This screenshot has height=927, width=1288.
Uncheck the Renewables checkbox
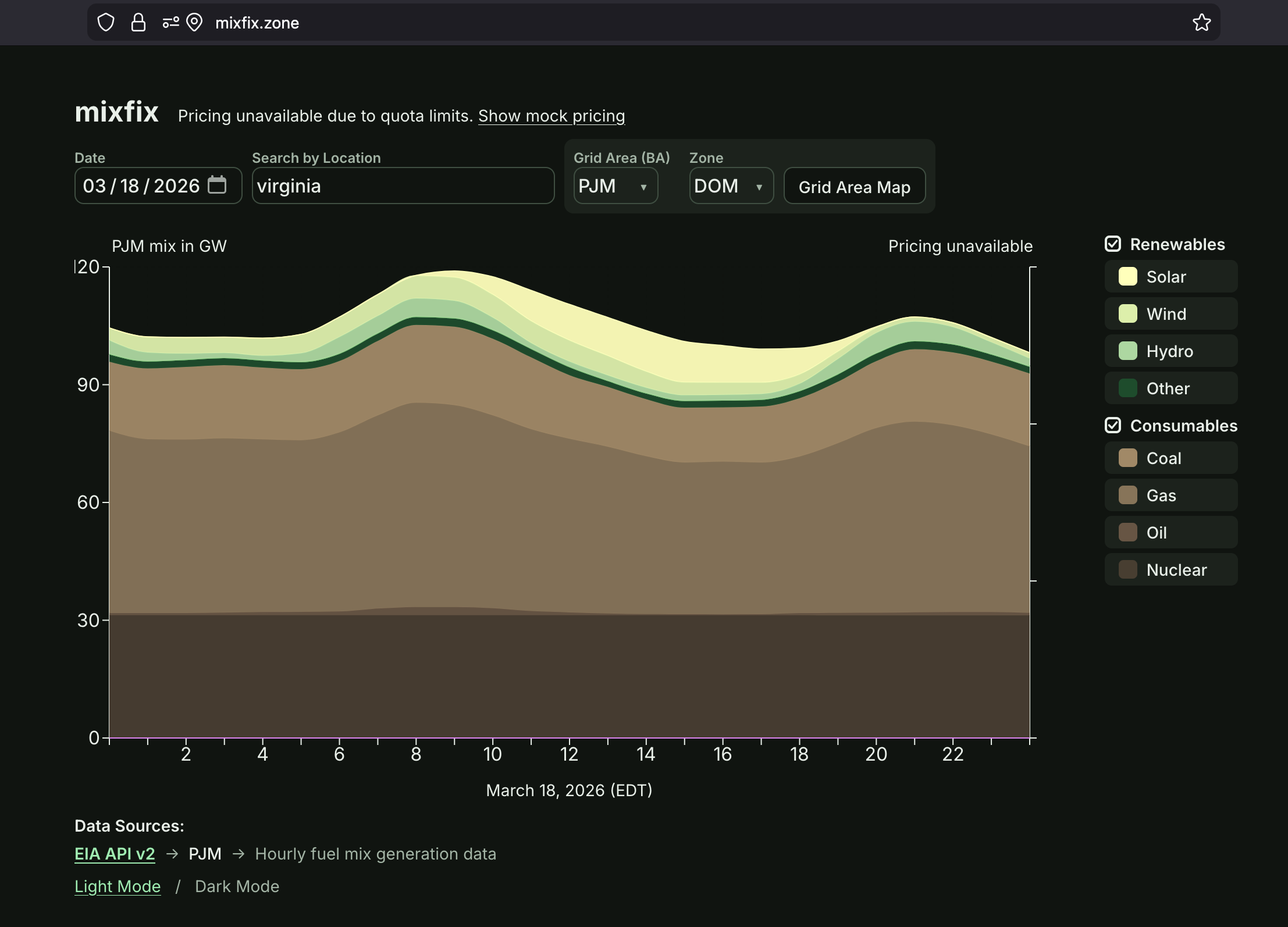(1112, 244)
